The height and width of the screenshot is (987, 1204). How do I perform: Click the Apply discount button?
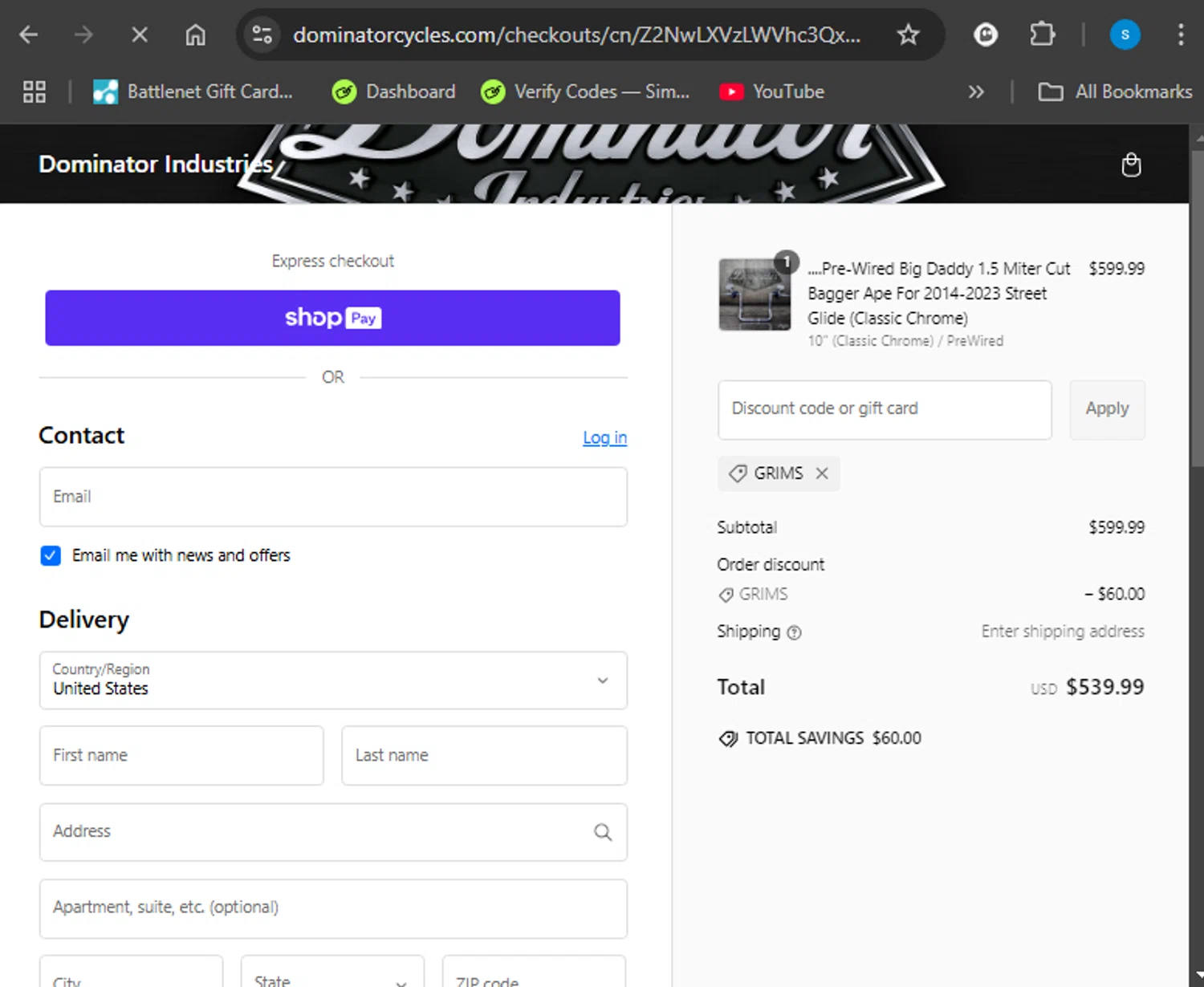click(1107, 409)
